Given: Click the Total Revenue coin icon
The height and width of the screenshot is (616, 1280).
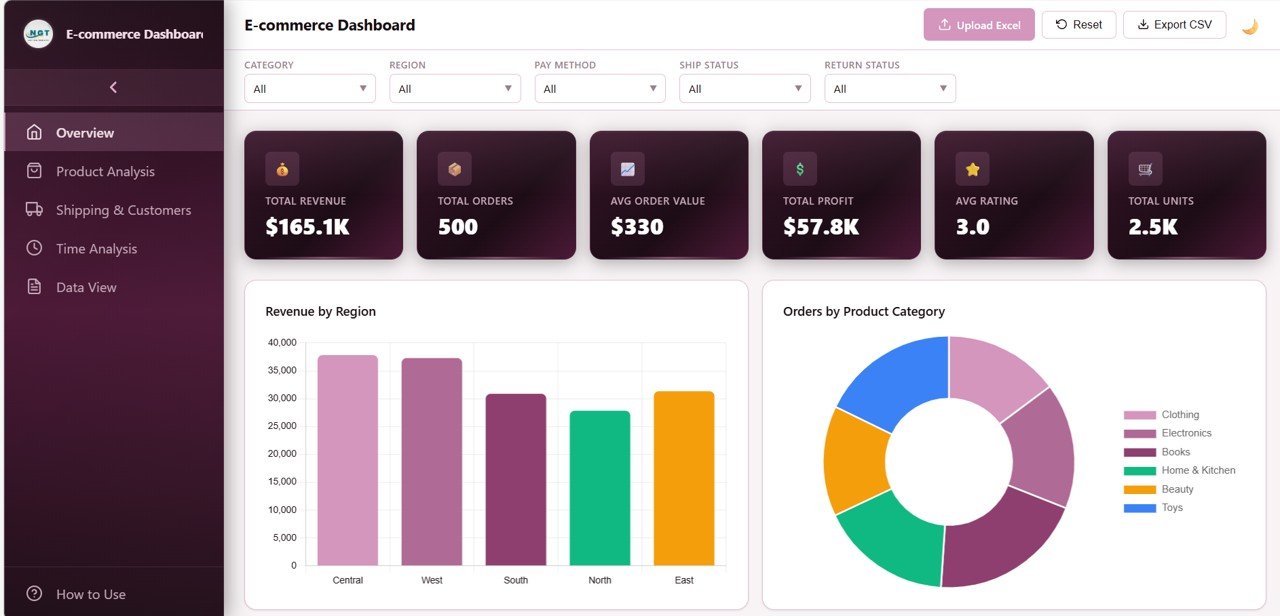Looking at the screenshot, I should [280, 168].
